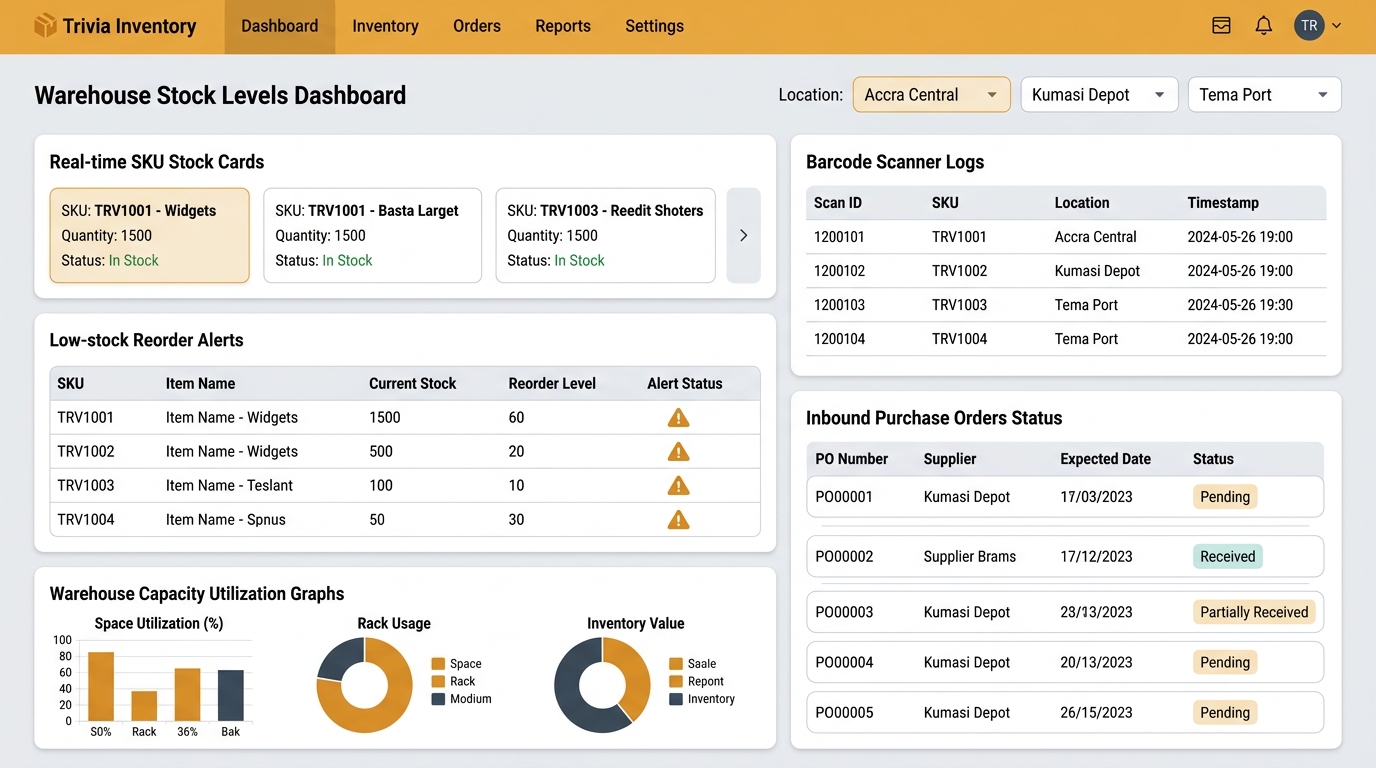Click the Space legend color swatch in Rack Usage
The image size is (1376, 768).
(438, 664)
